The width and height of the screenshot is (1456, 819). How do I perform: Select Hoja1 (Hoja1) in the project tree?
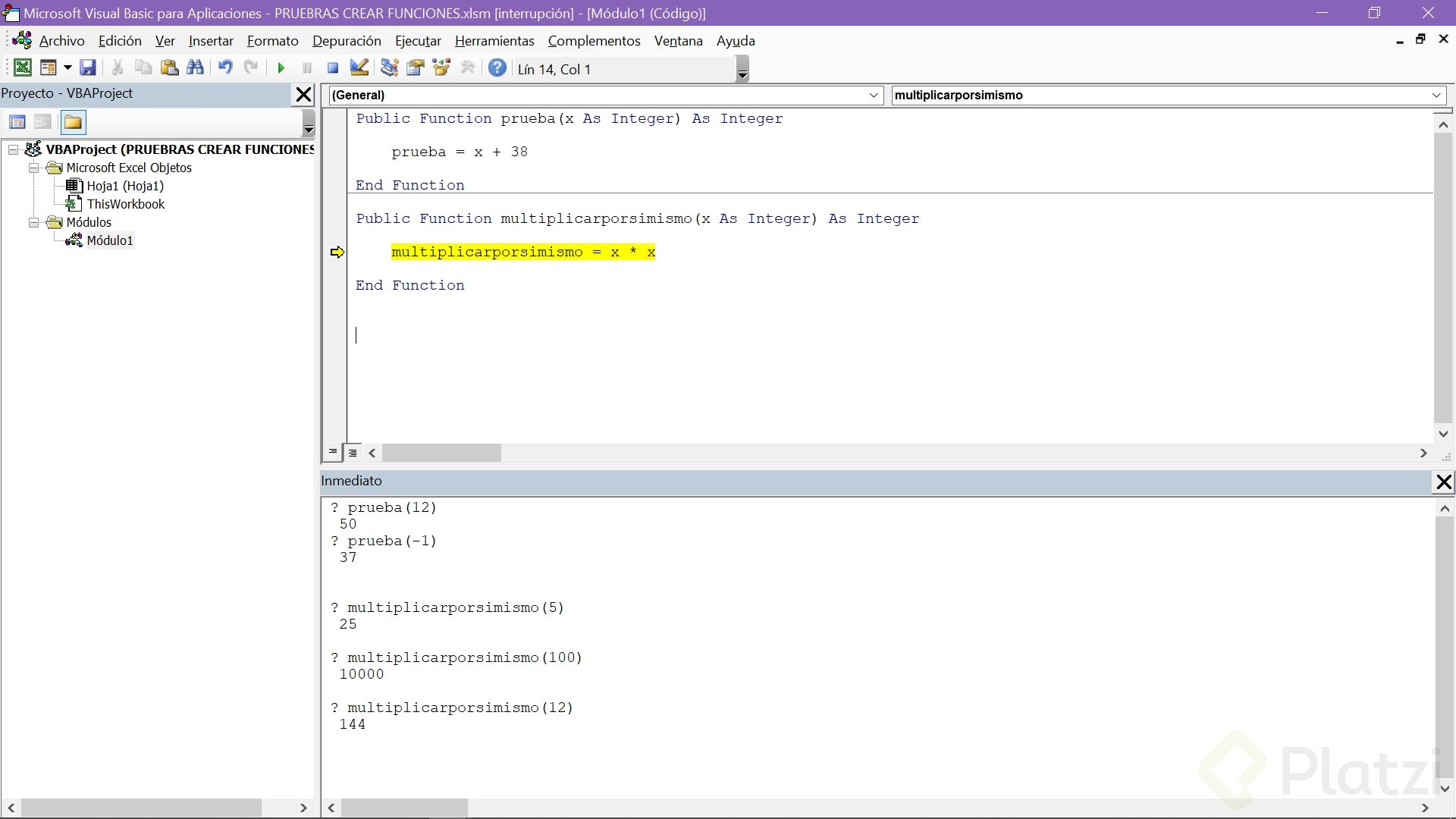(x=125, y=186)
